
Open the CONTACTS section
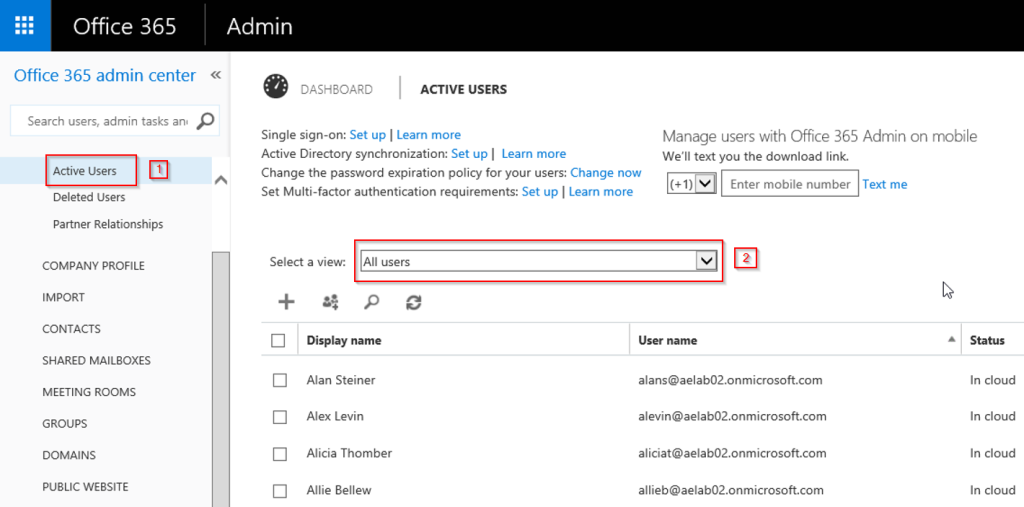[x=71, y=329]
